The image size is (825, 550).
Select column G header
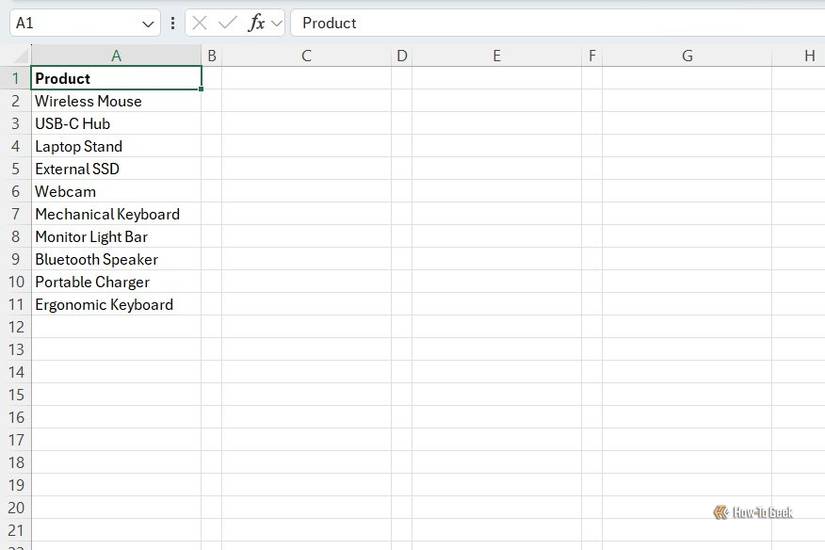(x=687, y=56)
